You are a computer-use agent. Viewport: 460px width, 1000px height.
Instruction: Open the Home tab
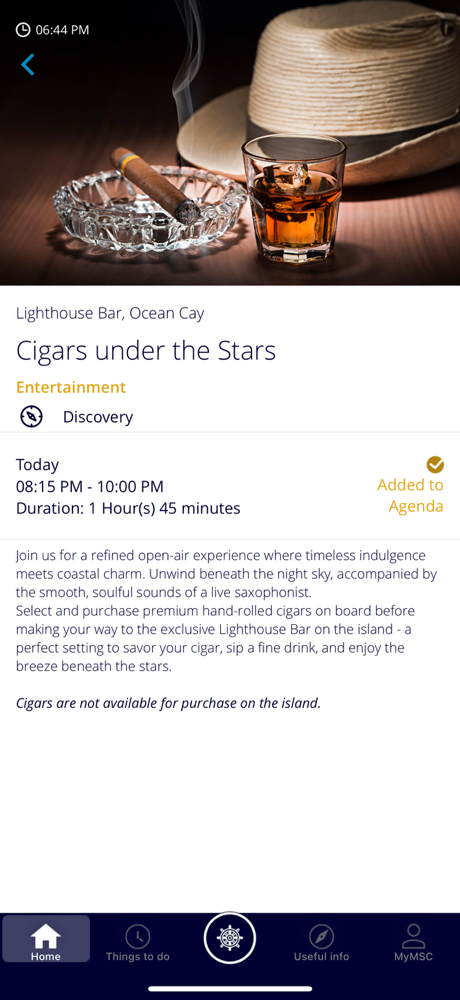pos(46,939)
